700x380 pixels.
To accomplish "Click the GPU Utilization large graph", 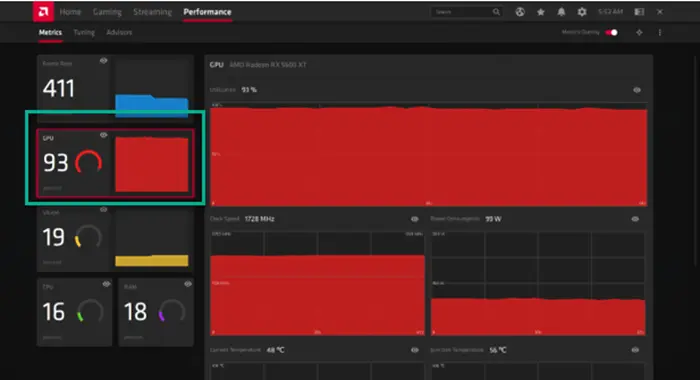I will pyautogui.click(x=429, y=155).
